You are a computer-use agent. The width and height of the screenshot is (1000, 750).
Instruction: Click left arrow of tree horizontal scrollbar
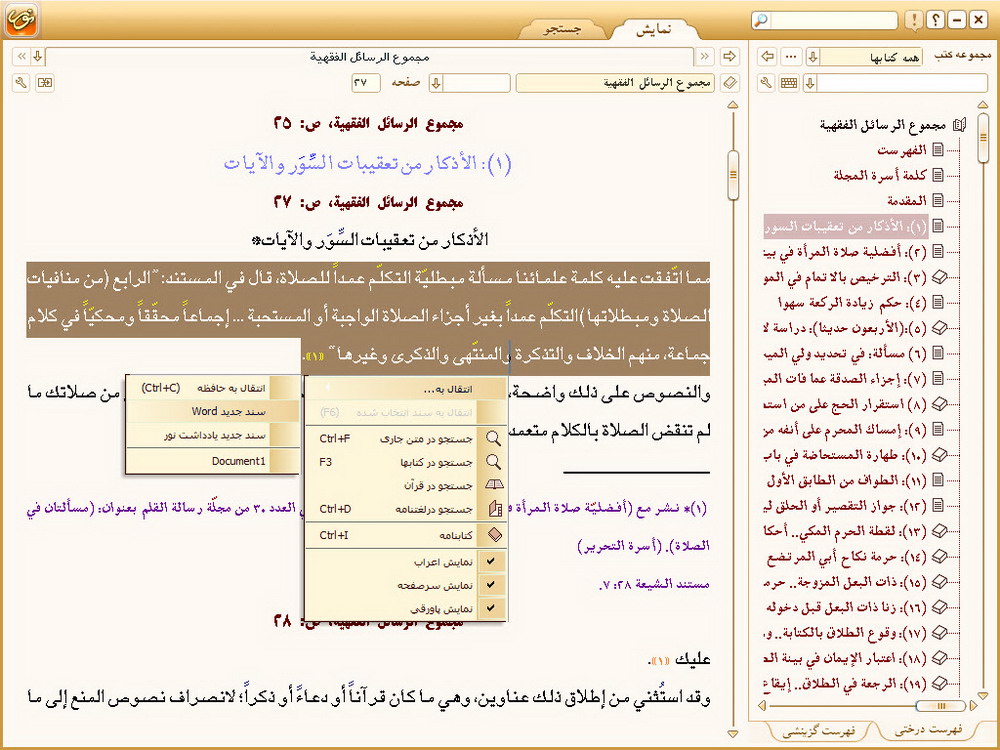point(762,706)
